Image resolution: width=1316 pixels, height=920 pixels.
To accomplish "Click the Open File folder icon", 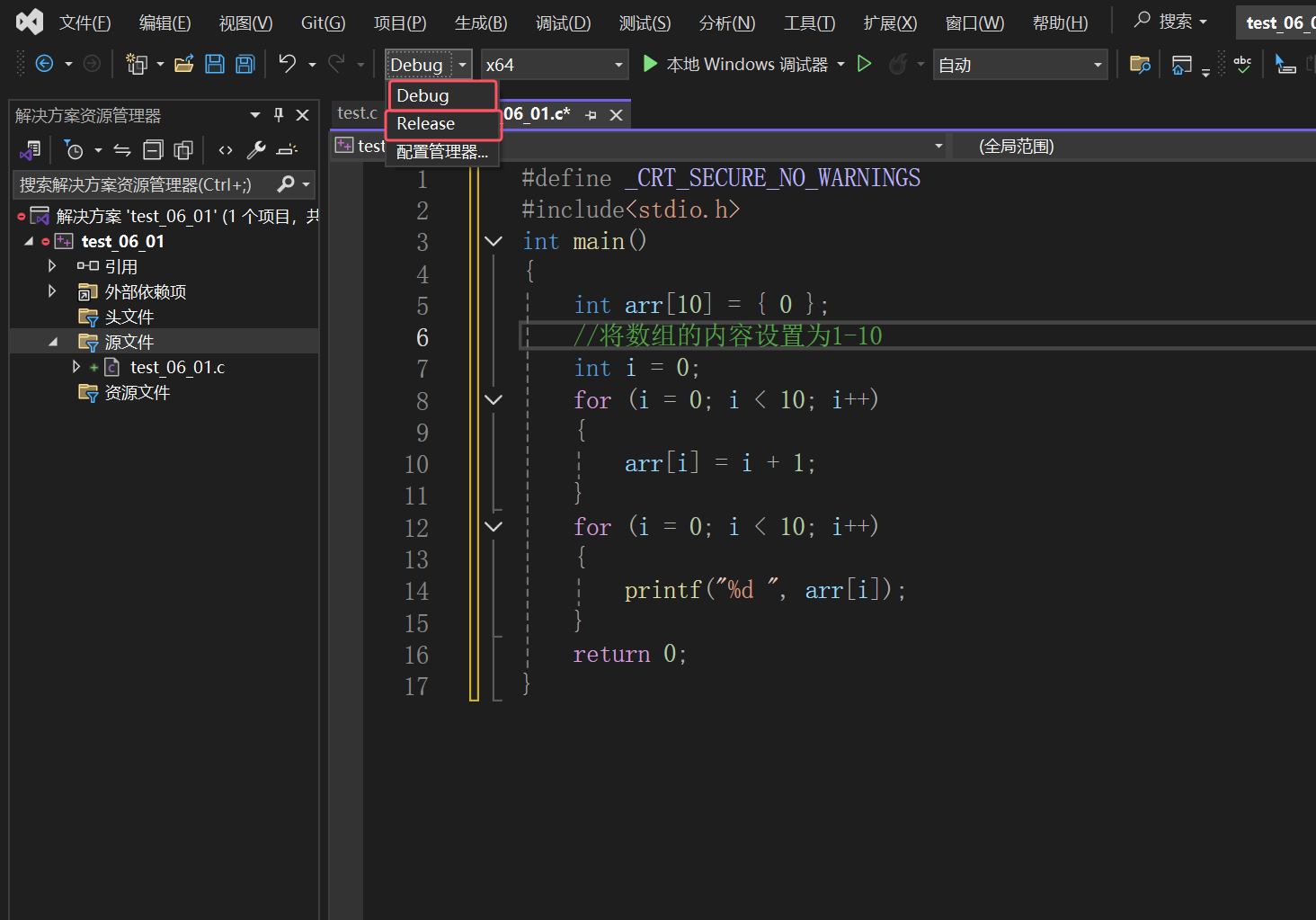I will tap(184, 64).
